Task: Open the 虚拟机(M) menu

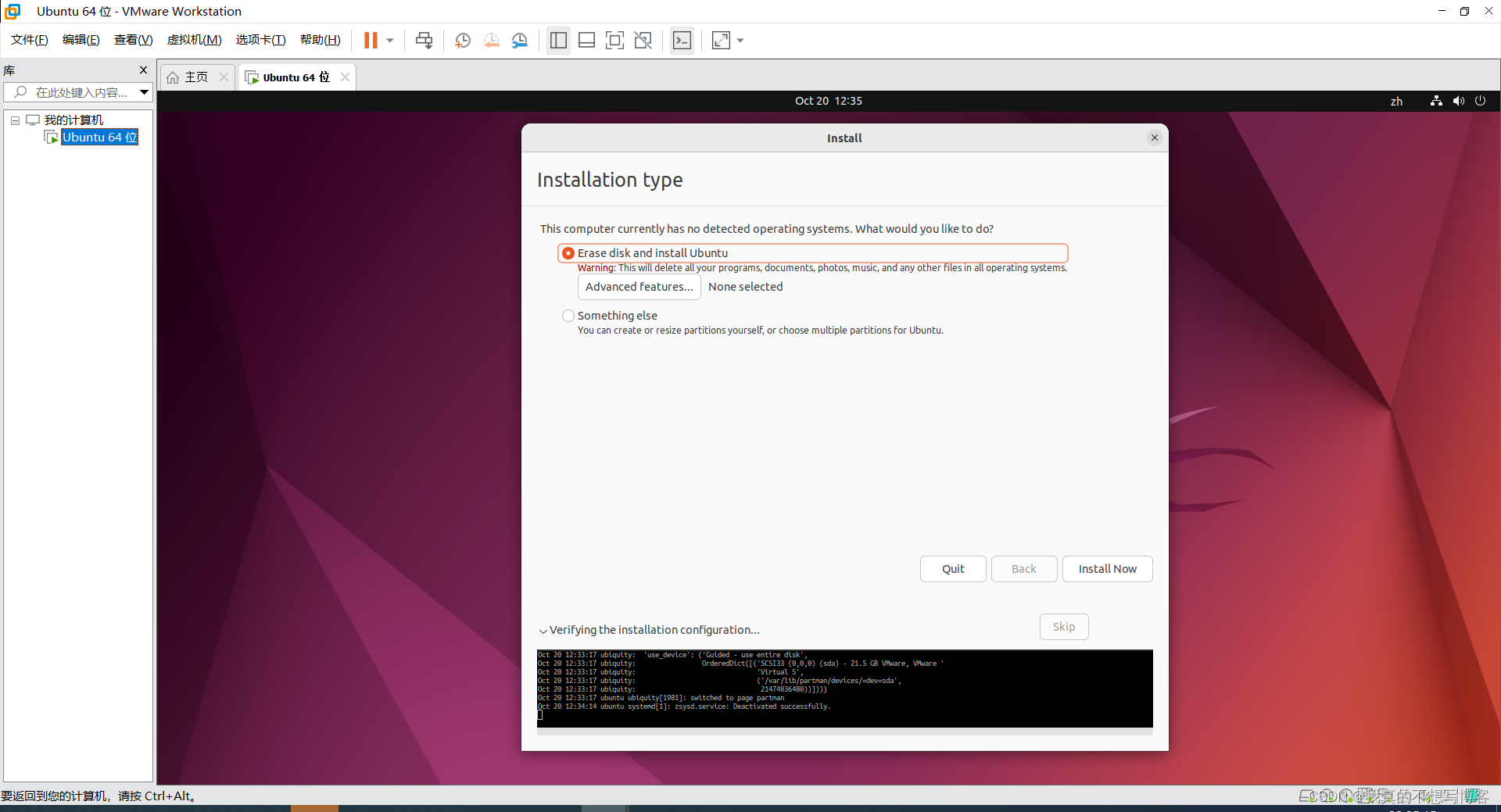Action: click(x=195, y=40)
